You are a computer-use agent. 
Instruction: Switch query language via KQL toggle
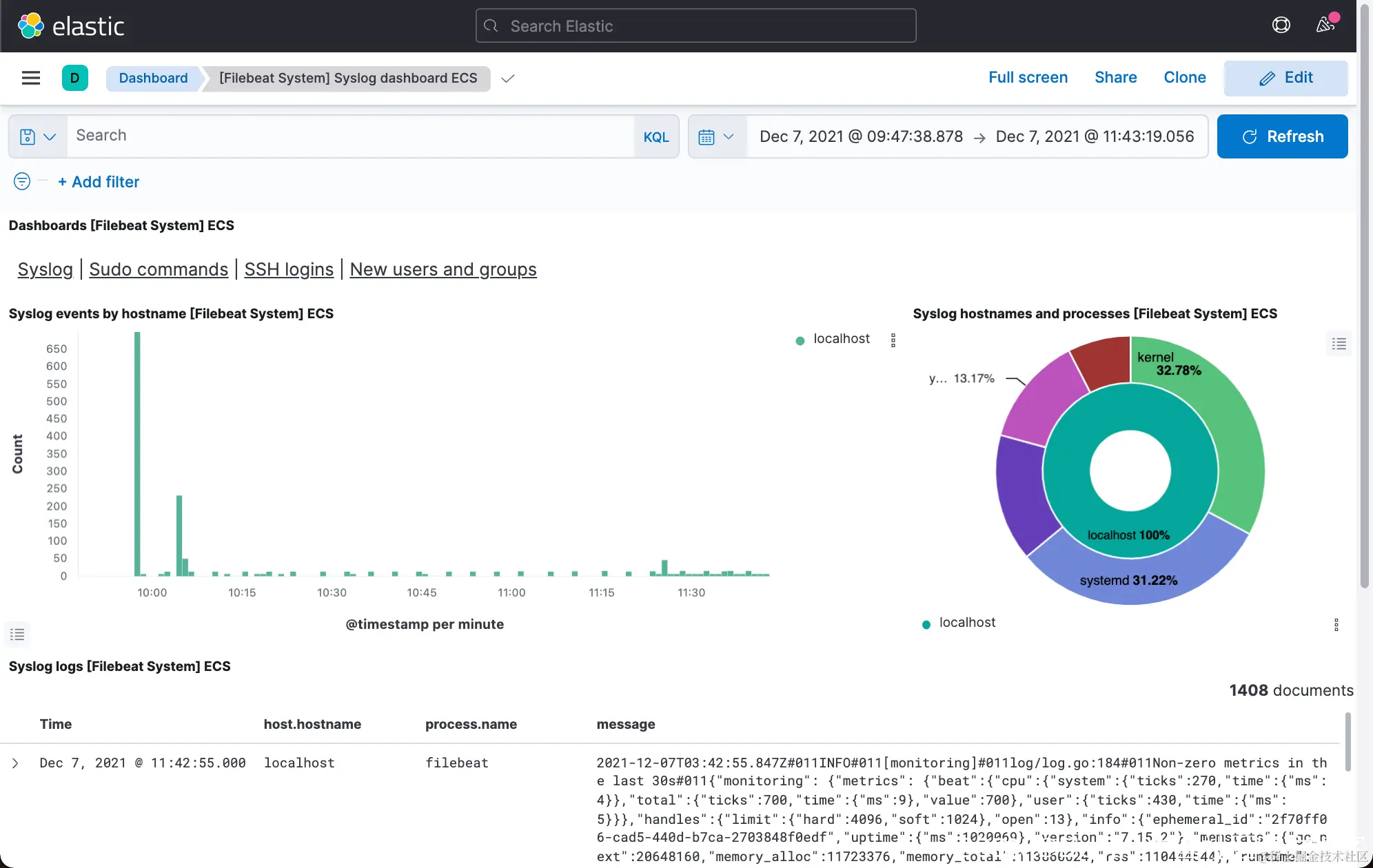click(655, 136)
